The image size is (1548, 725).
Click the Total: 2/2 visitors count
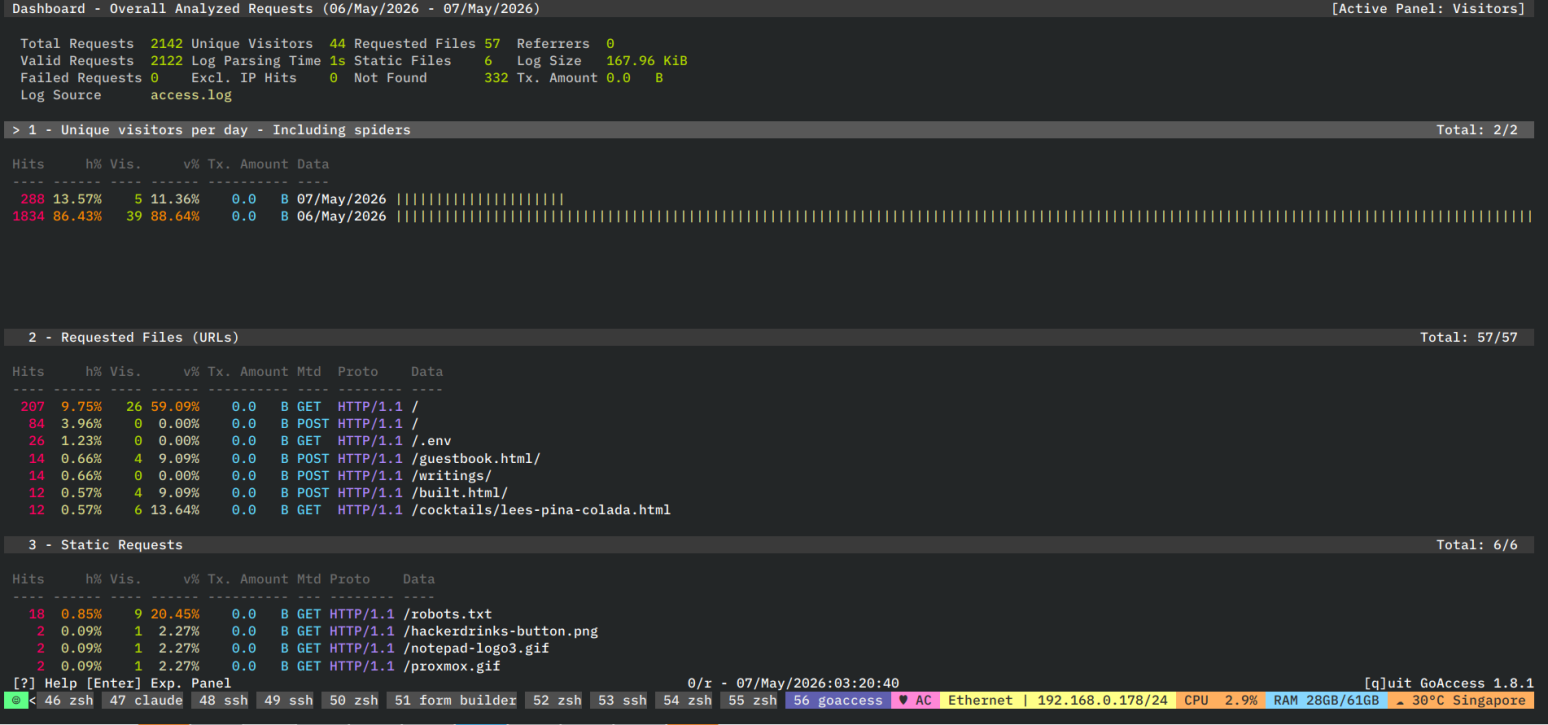coord(1477,130)
